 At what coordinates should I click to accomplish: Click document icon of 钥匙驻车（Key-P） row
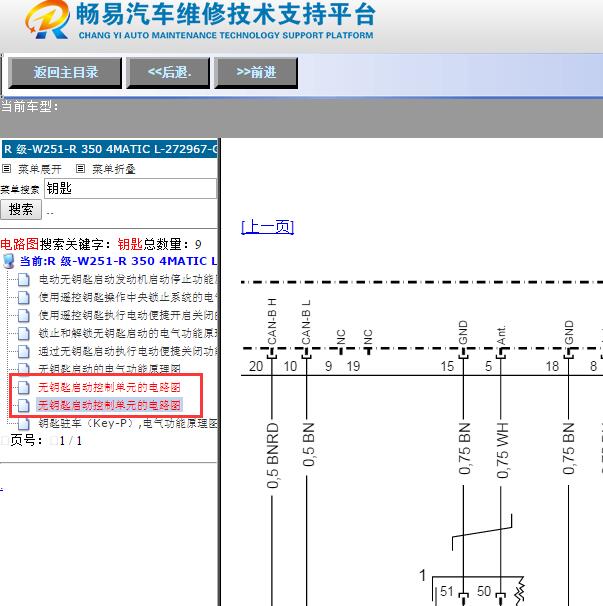24,424
